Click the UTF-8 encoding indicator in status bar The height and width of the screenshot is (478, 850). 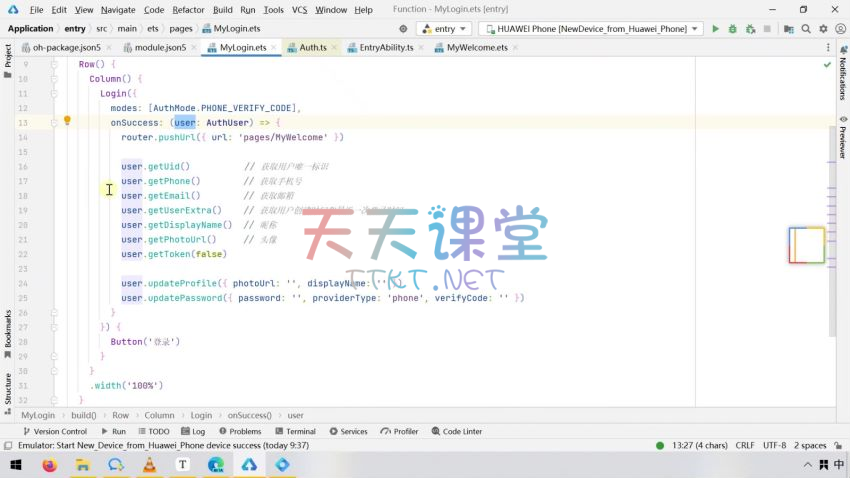(774, 445)
